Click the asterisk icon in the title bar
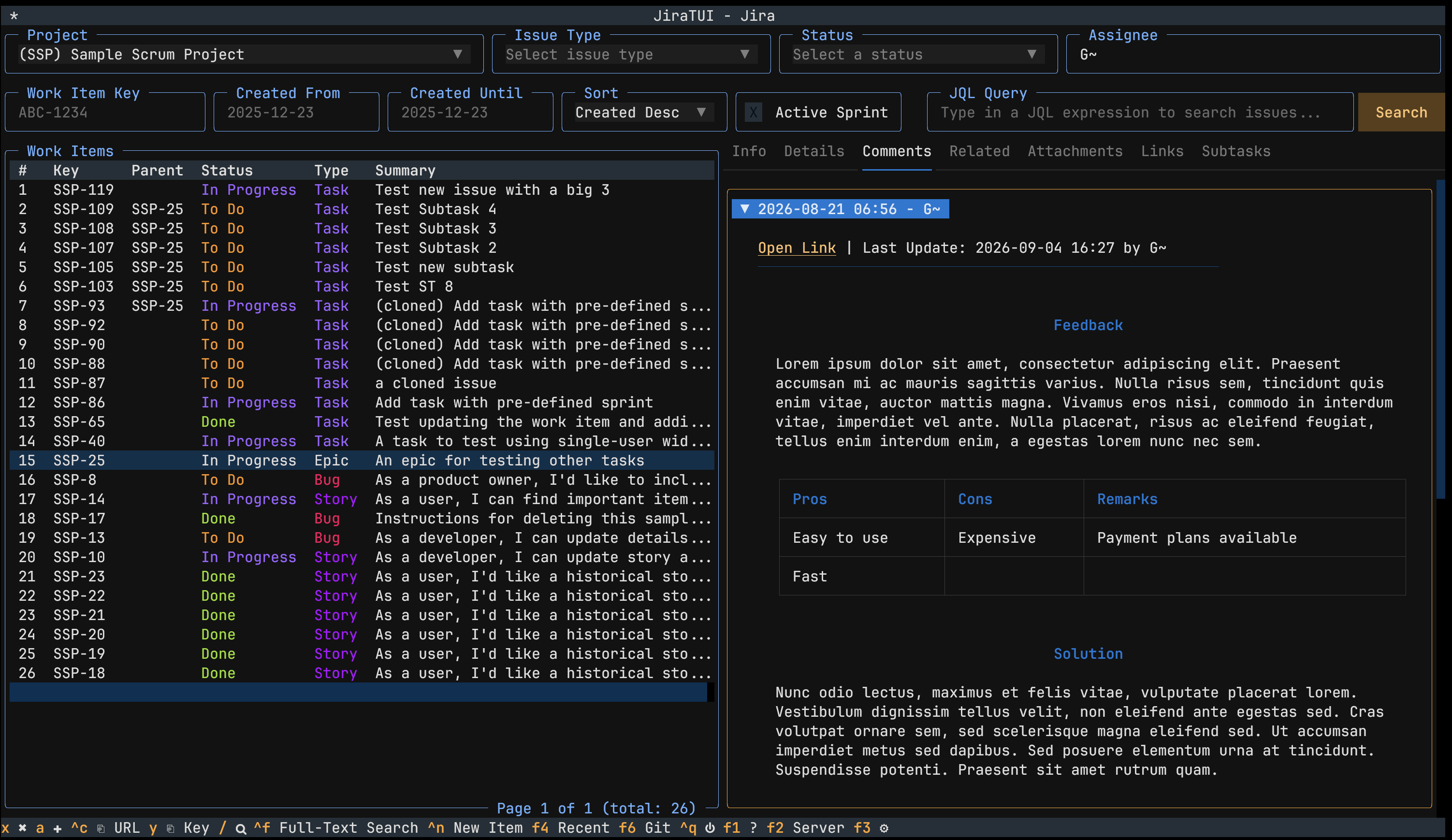This screenshot has width=1452, height=840. 14,16
